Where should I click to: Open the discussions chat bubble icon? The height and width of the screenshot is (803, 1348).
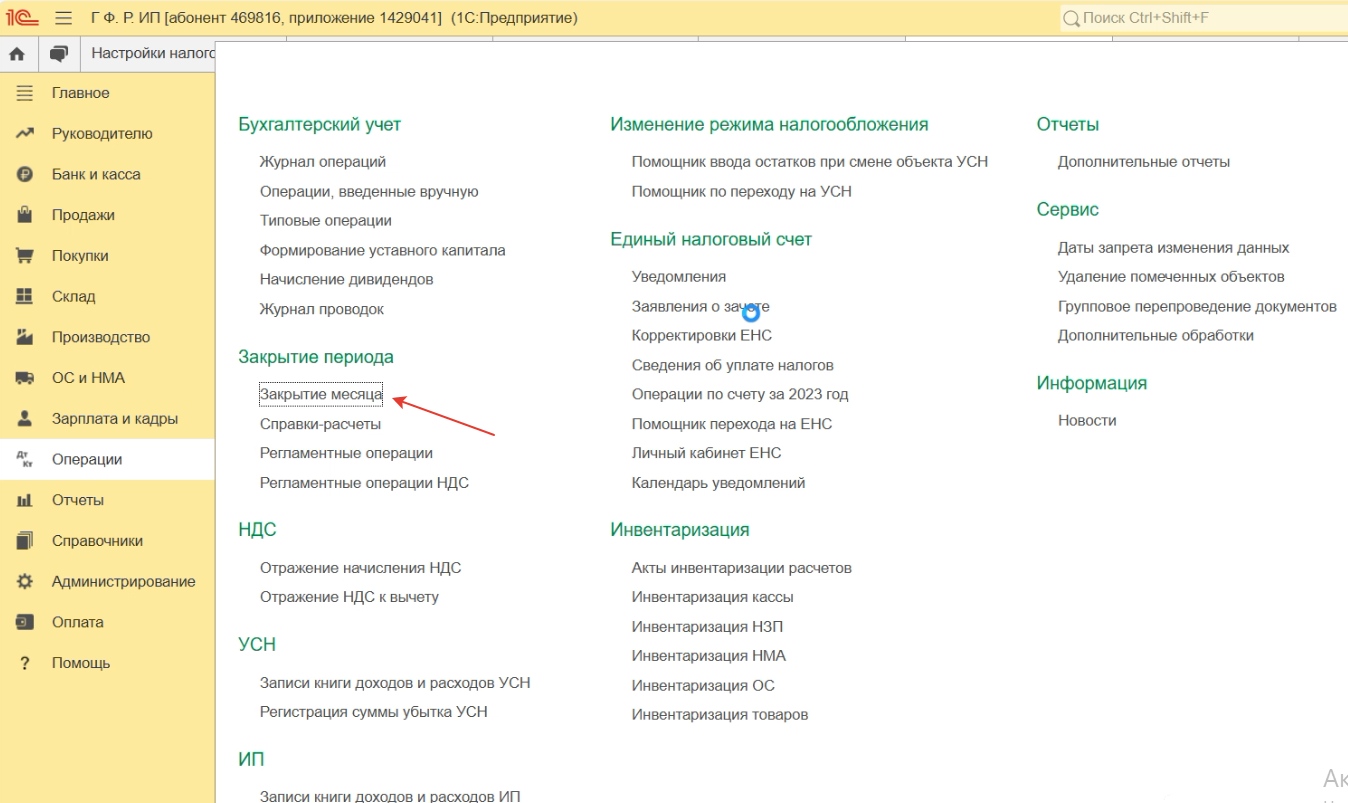click(x=59, y=54)
